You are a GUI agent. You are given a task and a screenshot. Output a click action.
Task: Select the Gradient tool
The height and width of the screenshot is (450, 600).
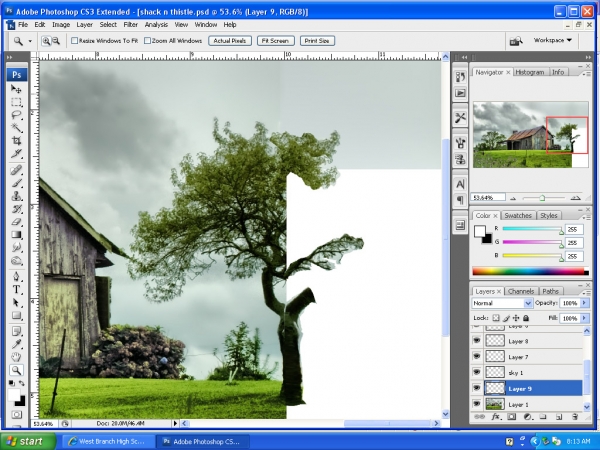point(16,235)
